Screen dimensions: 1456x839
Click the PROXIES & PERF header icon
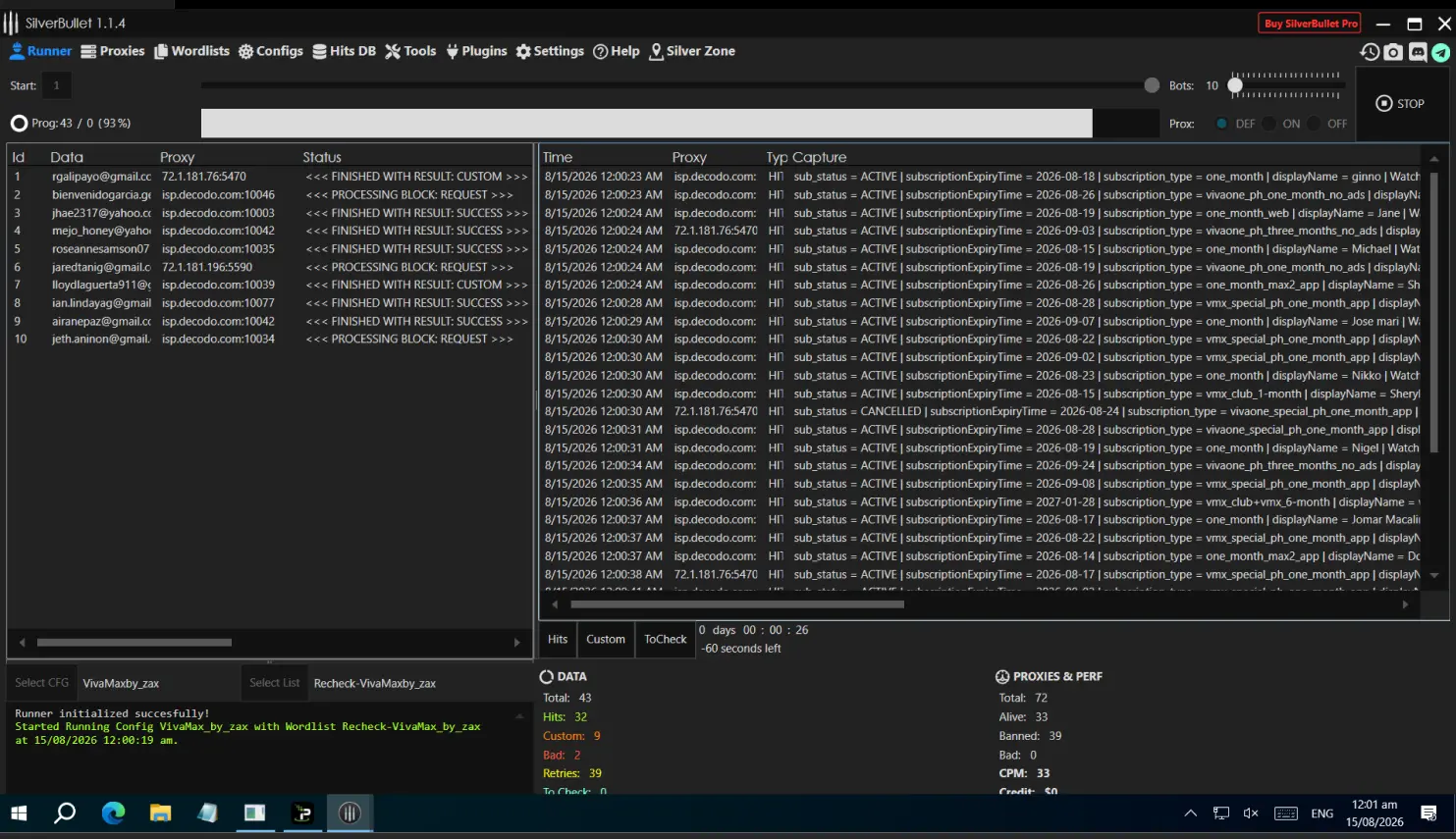click(x=1002, y=677)
